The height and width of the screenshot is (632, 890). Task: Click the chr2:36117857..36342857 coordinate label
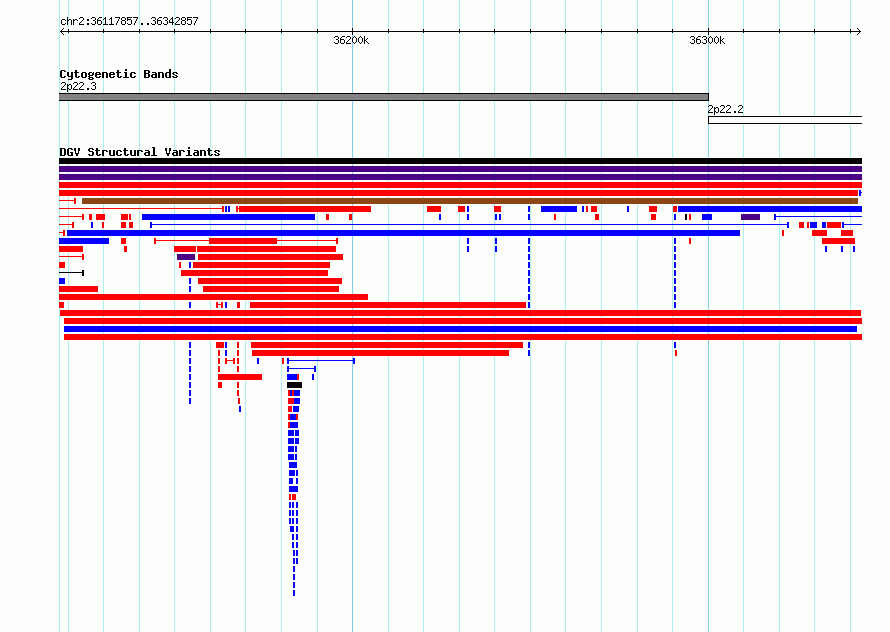pos(129,21)
